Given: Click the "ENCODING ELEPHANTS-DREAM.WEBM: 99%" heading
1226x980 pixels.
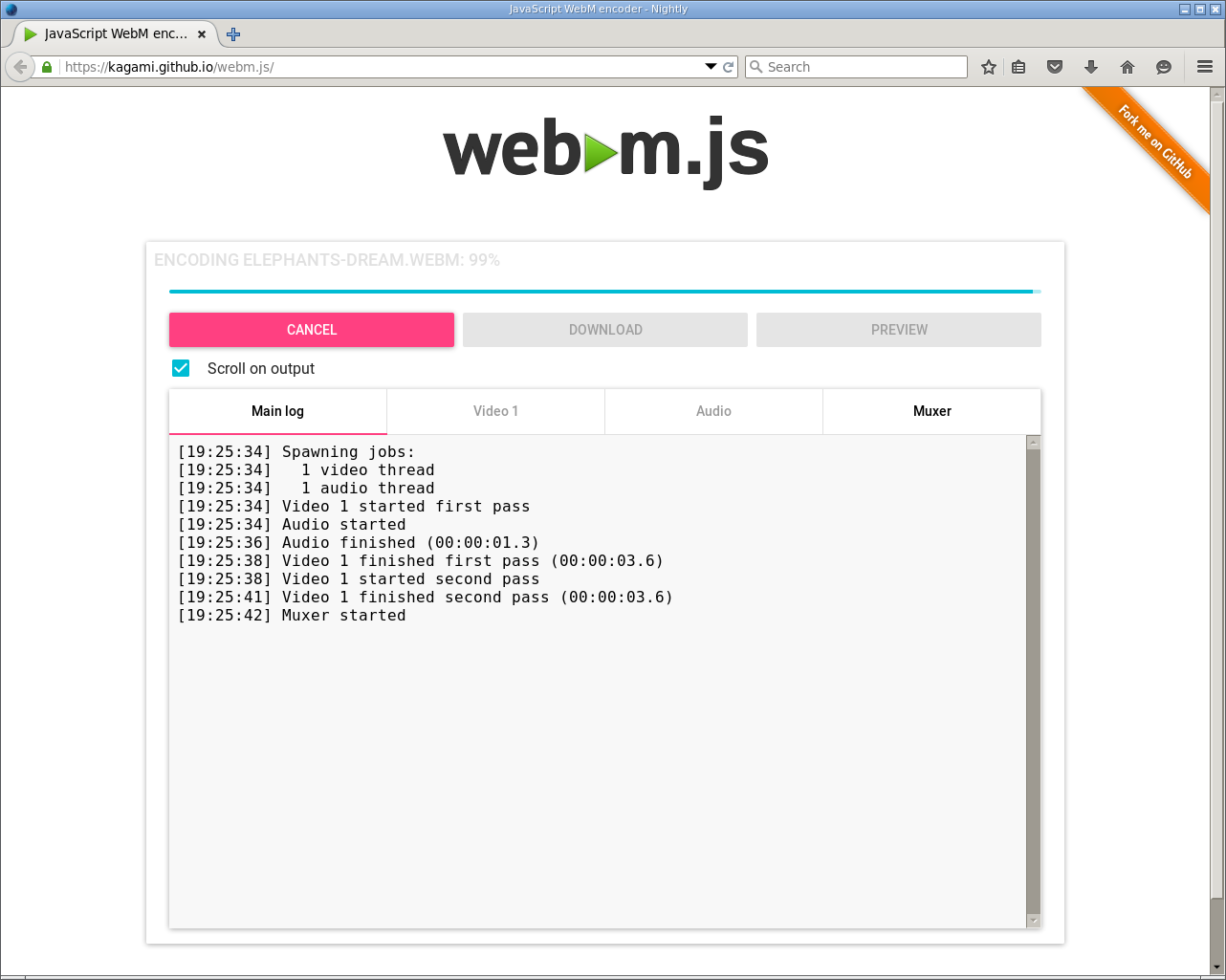Looking at the screenshot, I should click(327, 260).
